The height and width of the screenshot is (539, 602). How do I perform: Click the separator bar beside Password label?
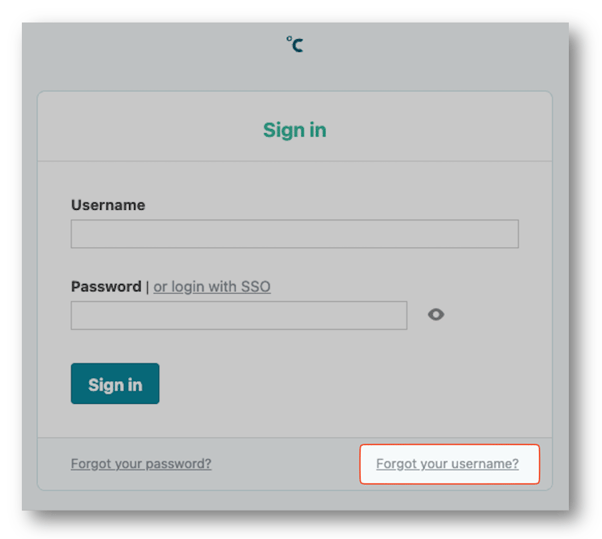pos(147,287)
